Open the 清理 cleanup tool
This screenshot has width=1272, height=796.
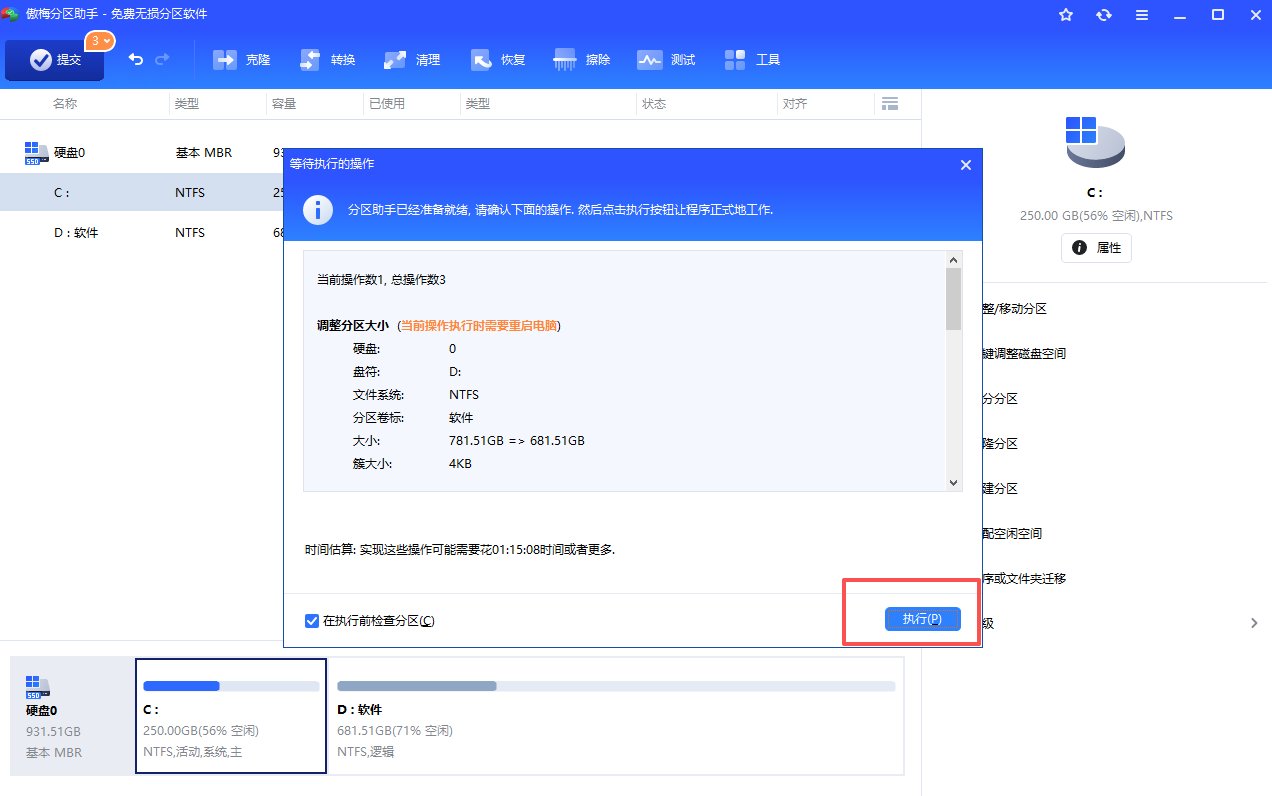click(412, 60)
